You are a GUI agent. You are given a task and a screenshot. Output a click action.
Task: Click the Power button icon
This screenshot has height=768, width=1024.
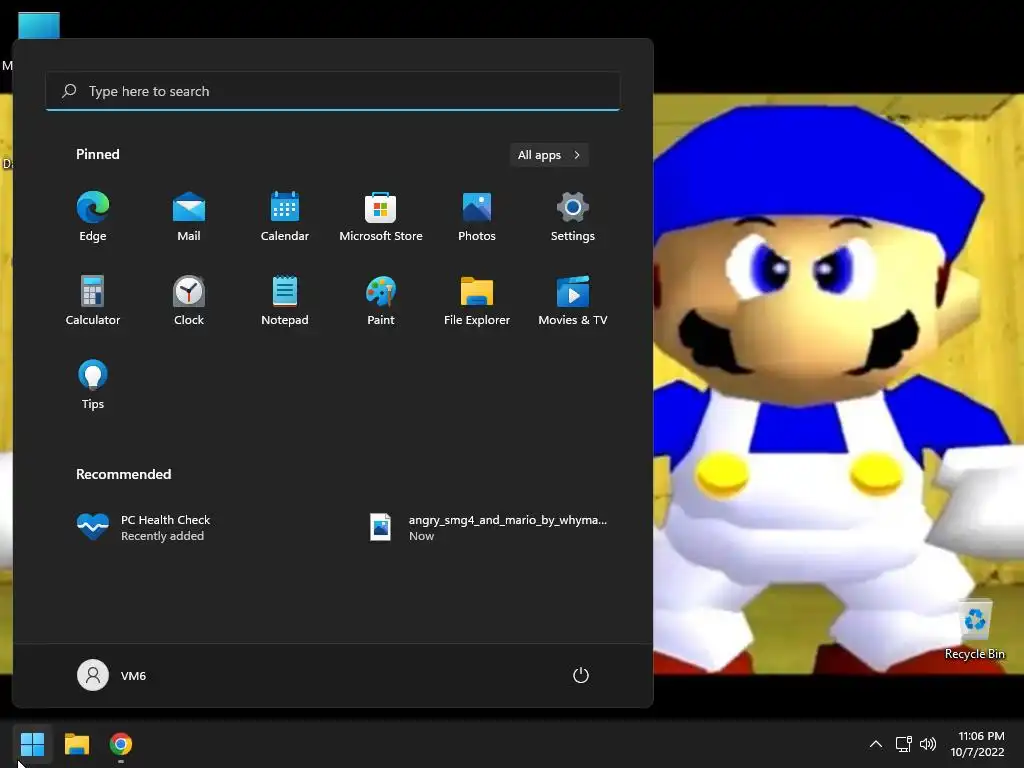[581, 675]
